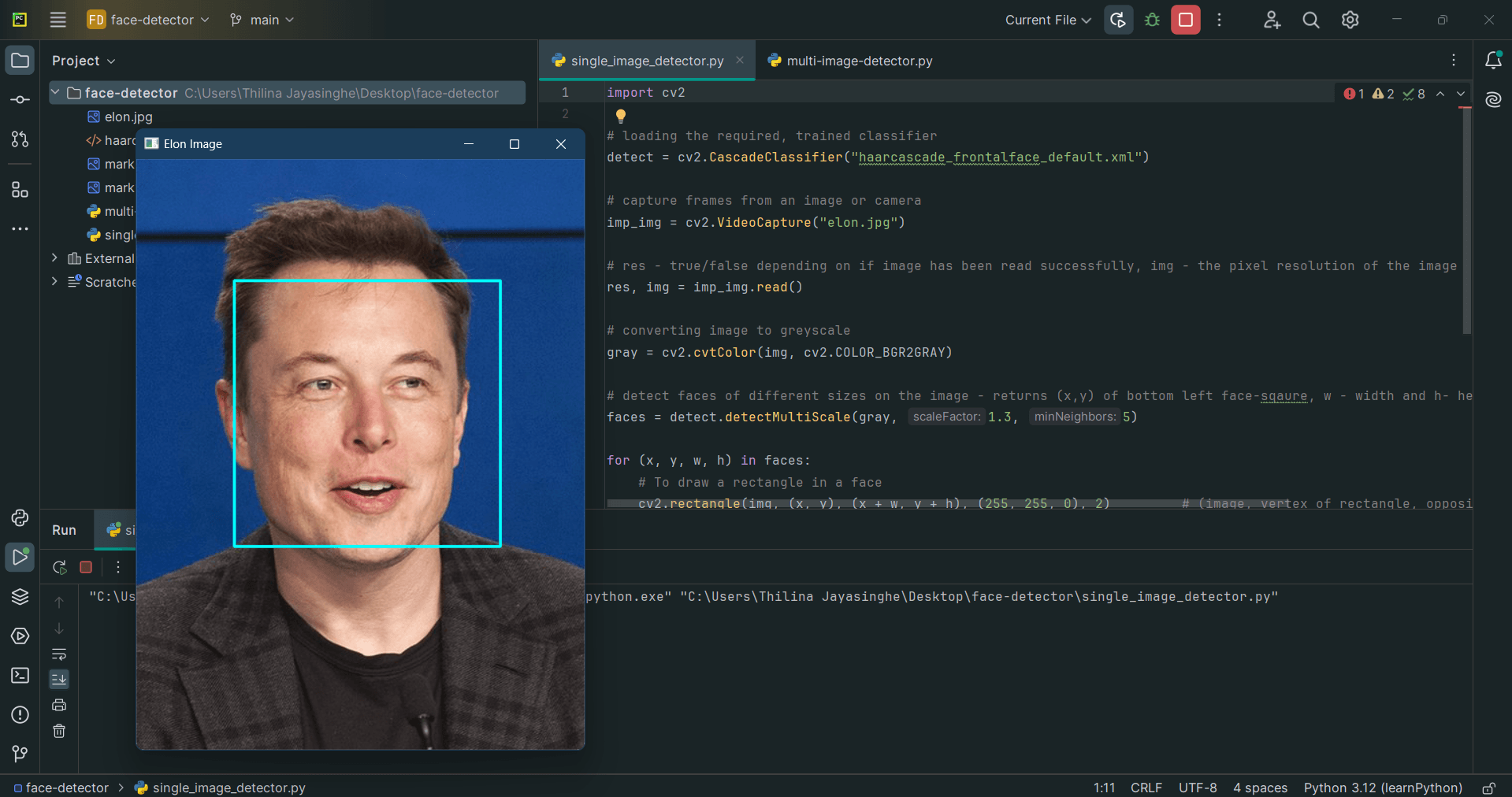Viewport: 1512px width, 797px height.
Task: Open the Commit tool window
Action: pos(20,100)
